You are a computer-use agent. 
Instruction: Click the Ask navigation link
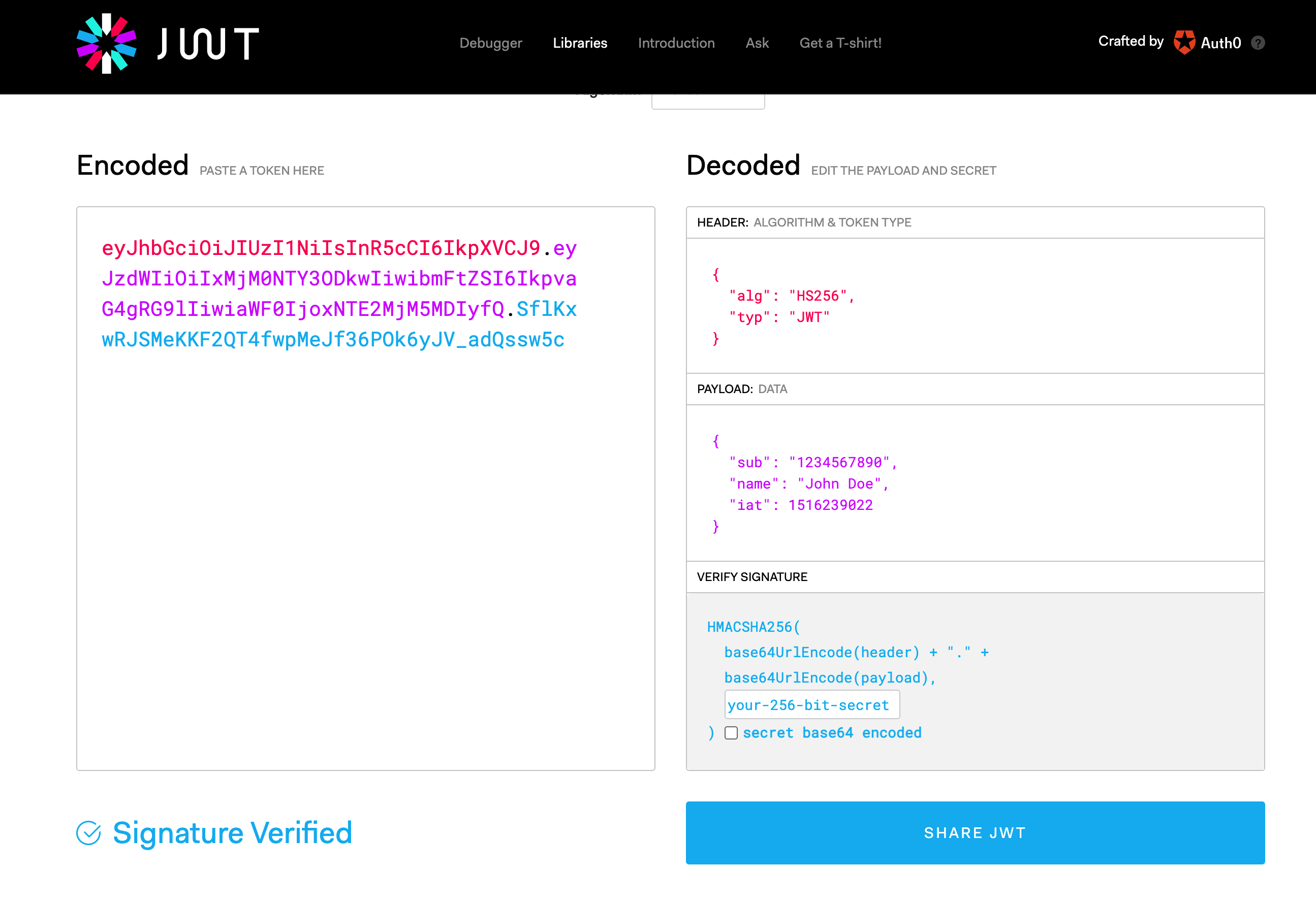point(757,43)
